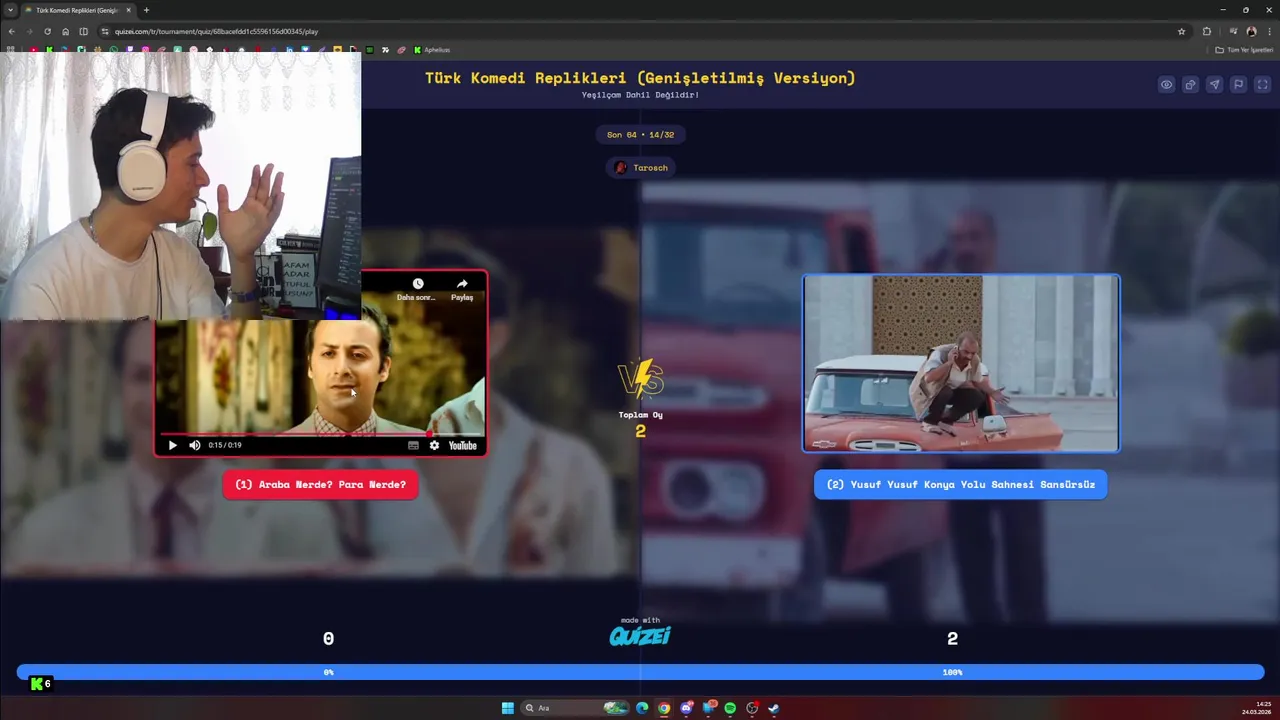
Task: Open OBS Studio from taskbar
Action: coord(752,708)
